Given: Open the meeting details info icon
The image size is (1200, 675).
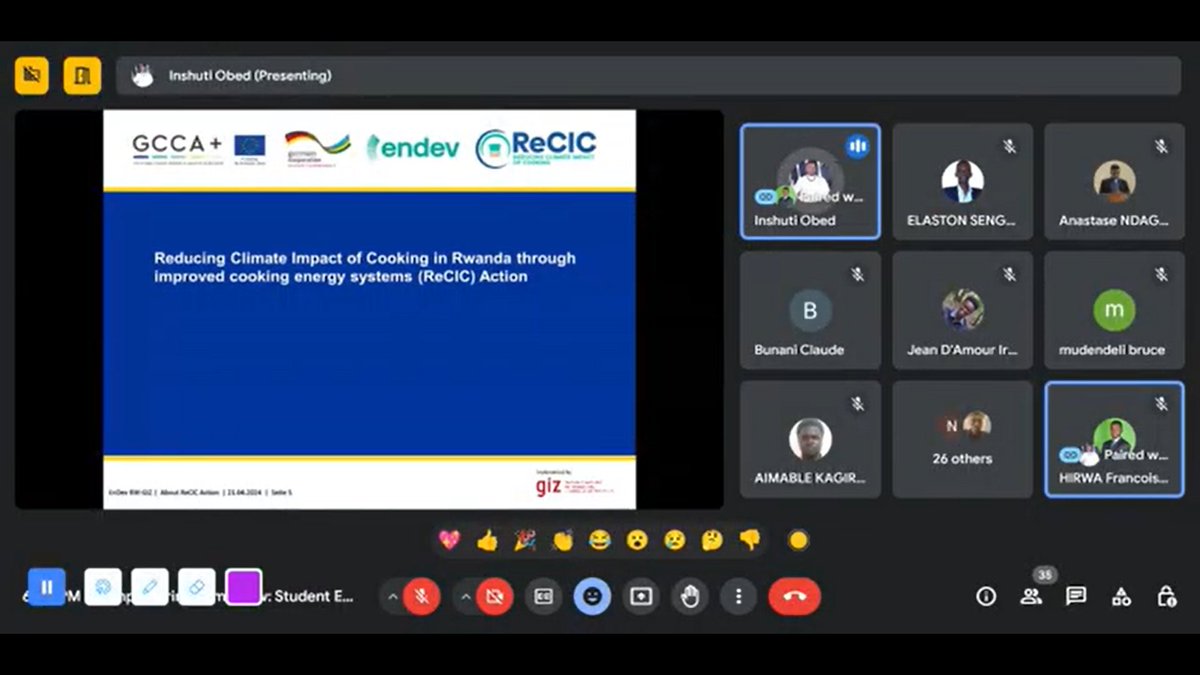Looking at the screenshot, I should [986, 596].
